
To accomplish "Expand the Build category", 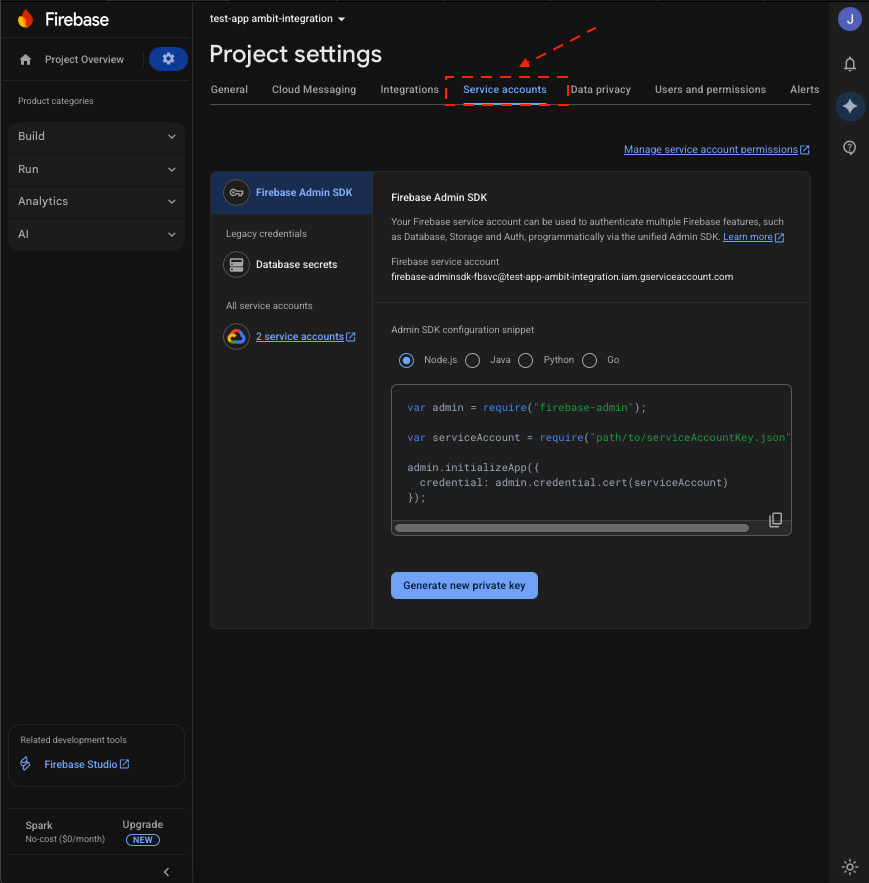I will click(96, 136).
